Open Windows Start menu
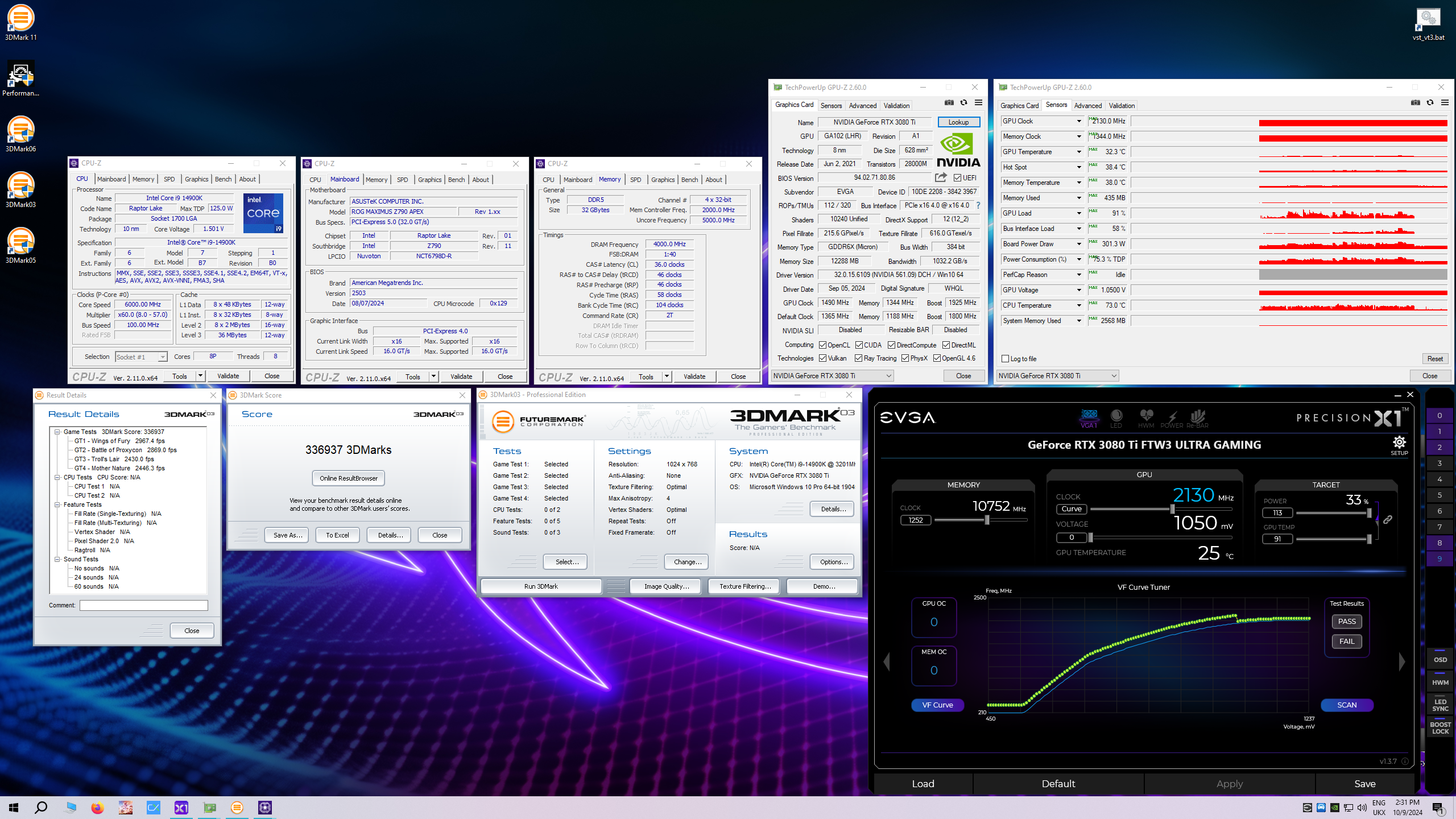The width and height of the screenshot is (1456, 819). [14, 808]
